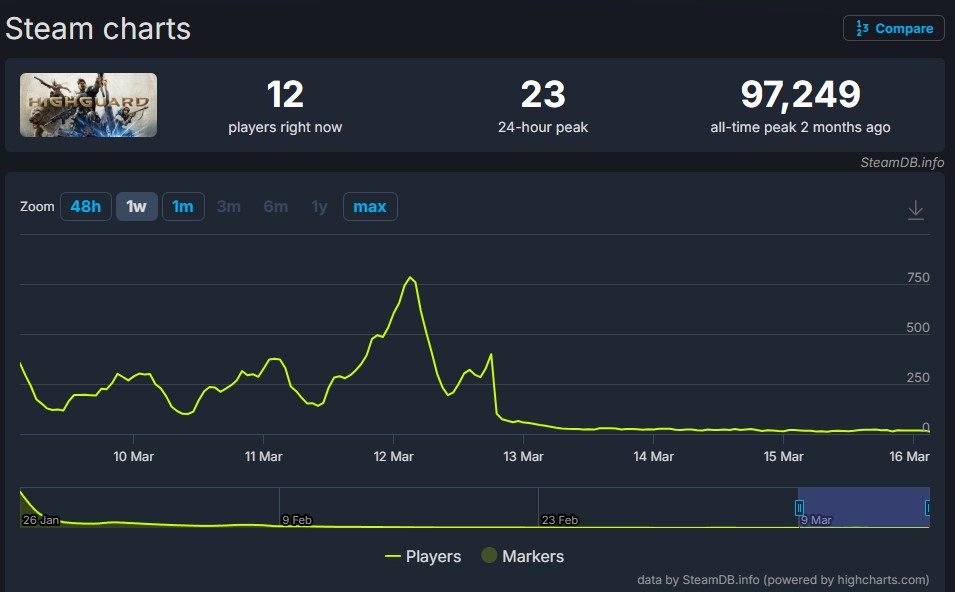Click the 750 y-axis value

(918, 277)
